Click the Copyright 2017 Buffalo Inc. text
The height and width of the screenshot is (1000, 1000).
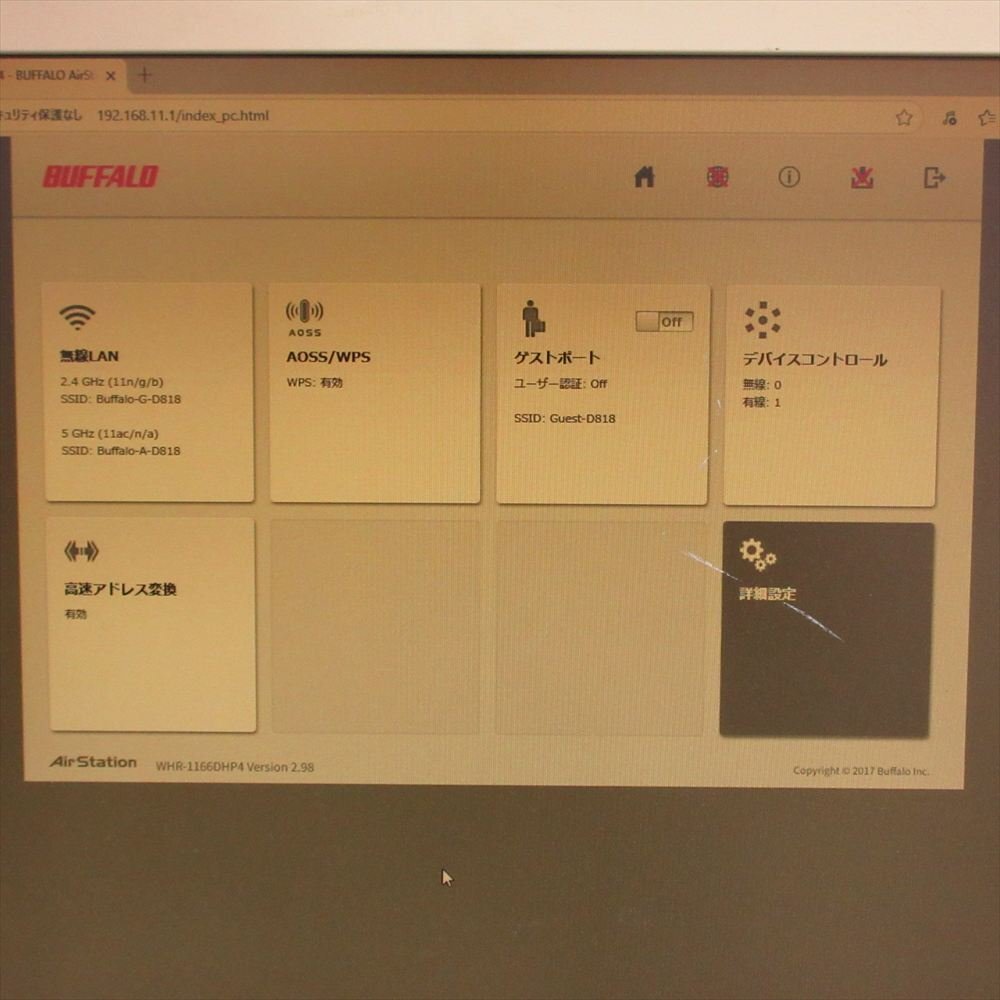[861, 770]
